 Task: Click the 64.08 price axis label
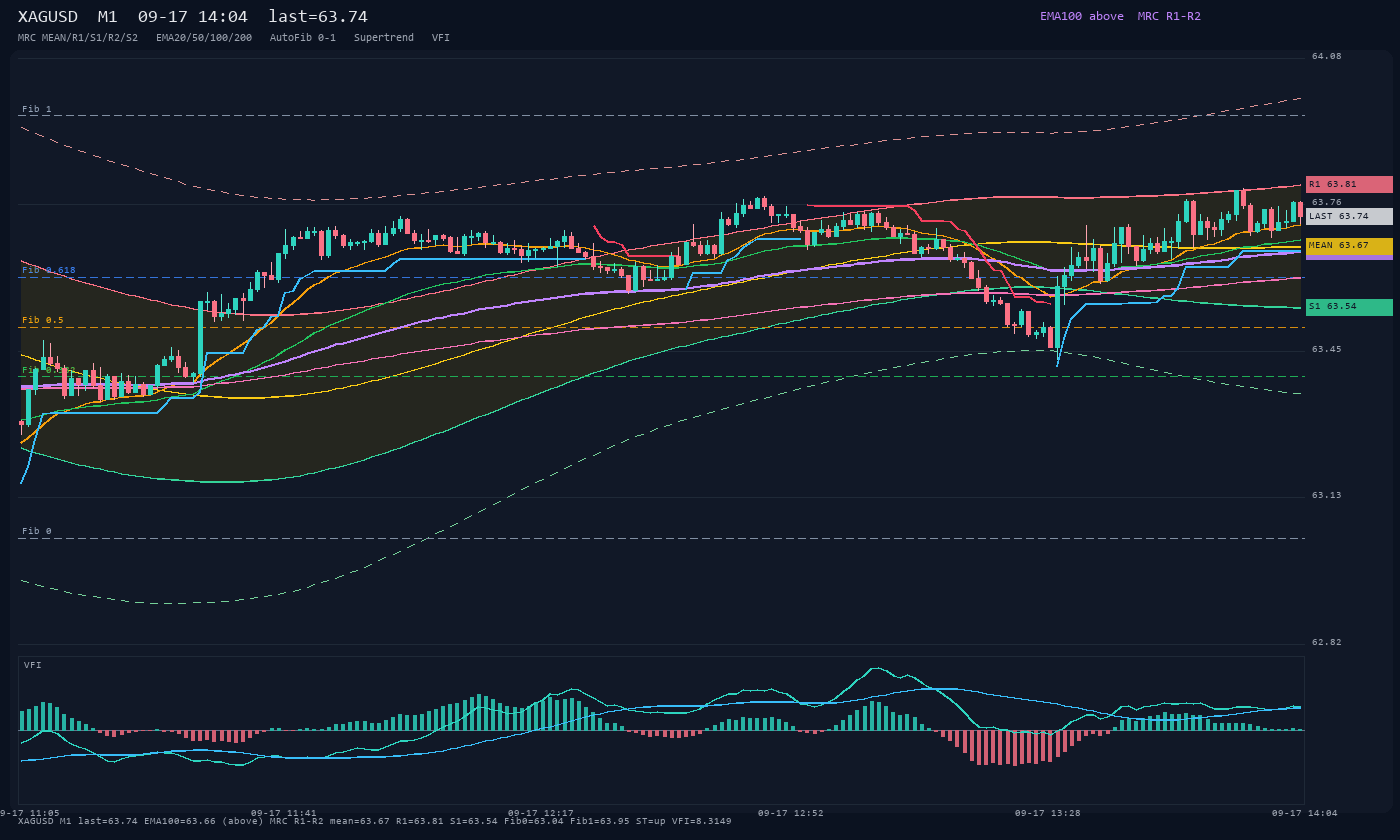point(1327,56)
